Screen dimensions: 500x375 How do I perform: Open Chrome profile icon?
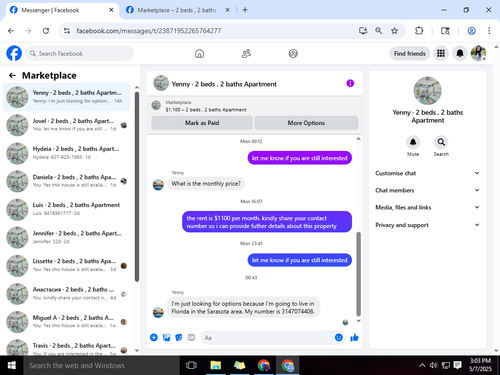pyautogui.click(x=471, y=31)
